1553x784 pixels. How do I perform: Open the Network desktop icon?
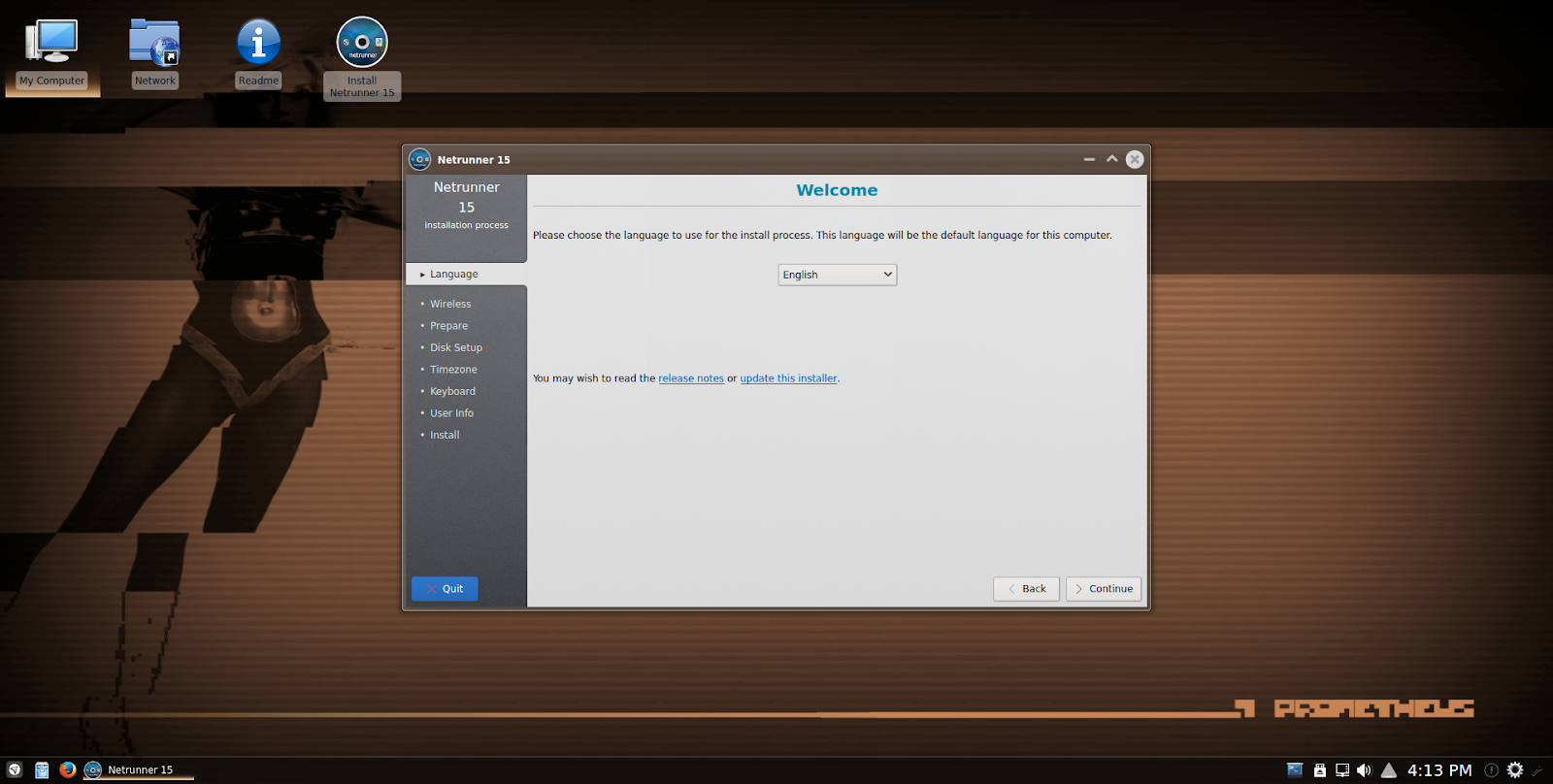(155, 54)
